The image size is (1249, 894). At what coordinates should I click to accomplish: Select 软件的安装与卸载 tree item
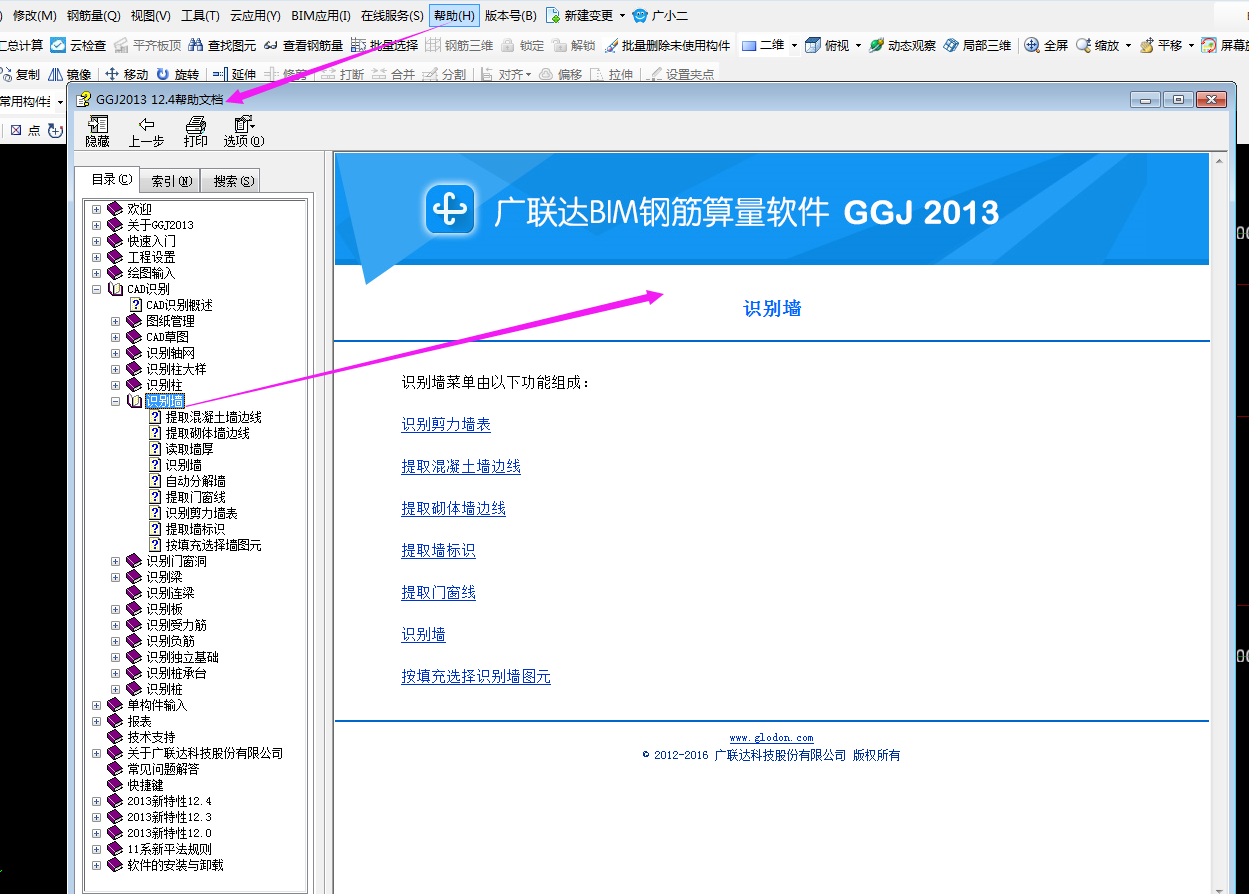tap(175, 865)
